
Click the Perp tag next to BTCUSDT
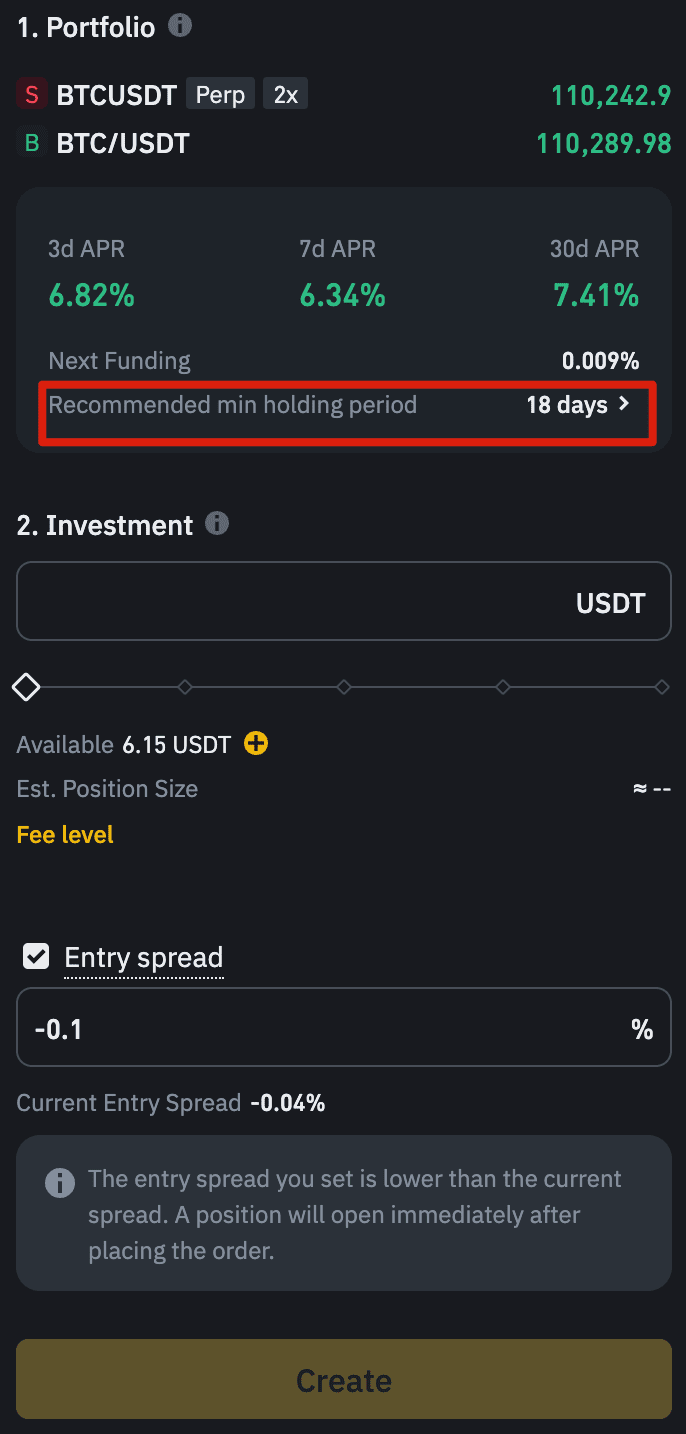point(220,94)
